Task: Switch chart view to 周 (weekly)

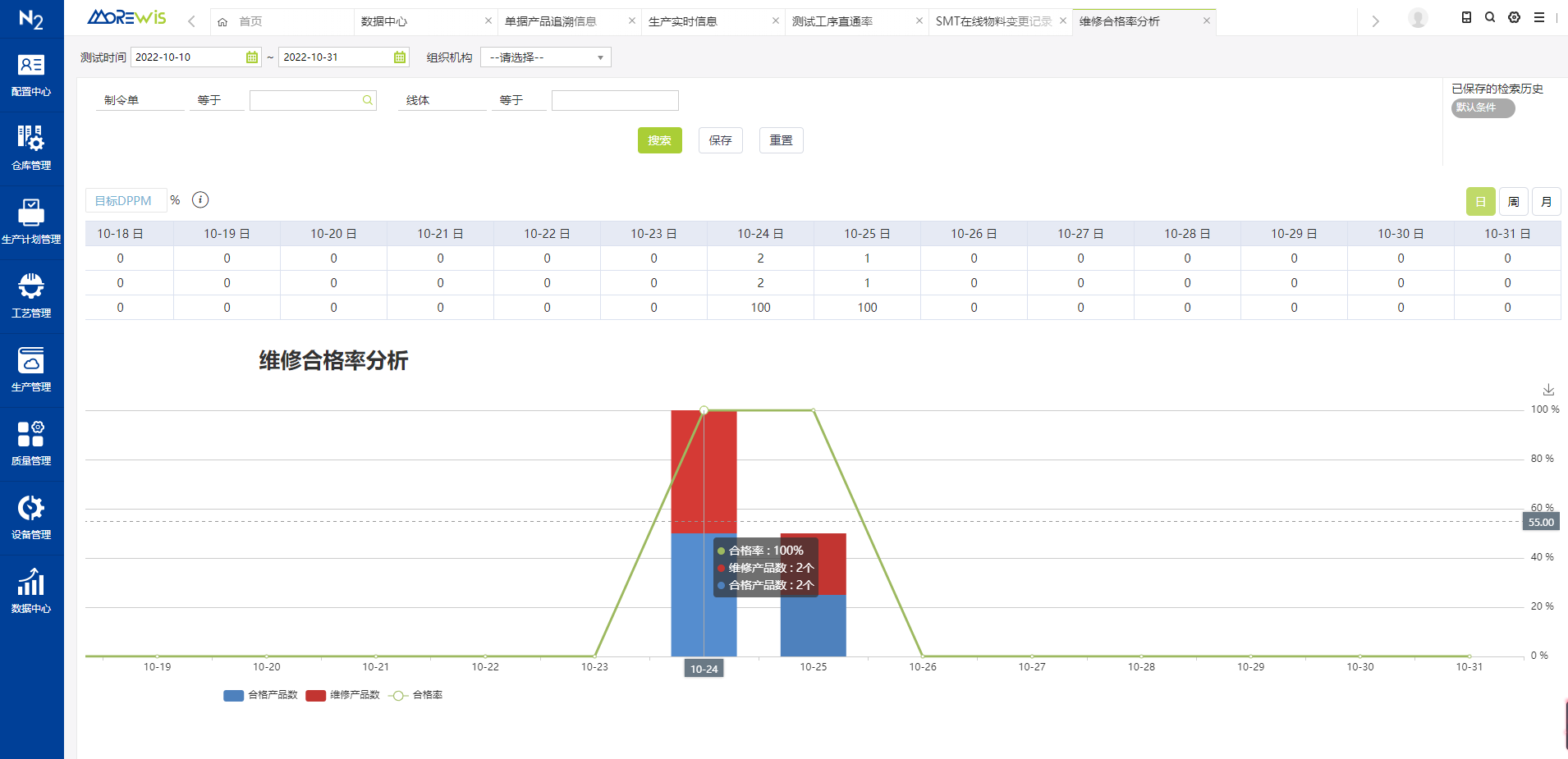Action: click(x=1513, y=202)
